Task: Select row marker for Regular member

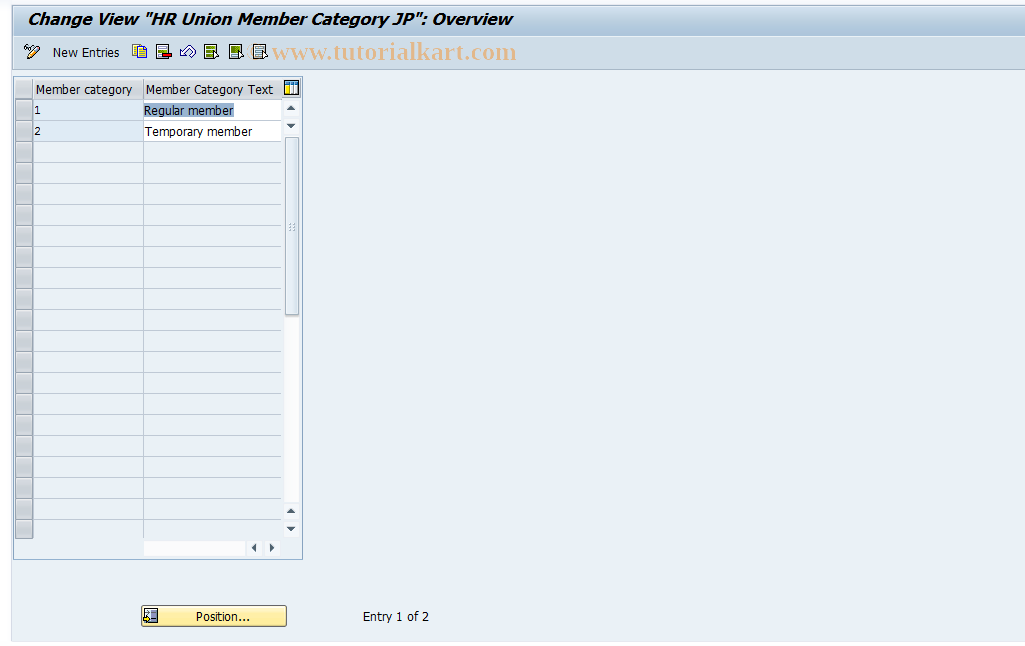Action: point(24,110)
